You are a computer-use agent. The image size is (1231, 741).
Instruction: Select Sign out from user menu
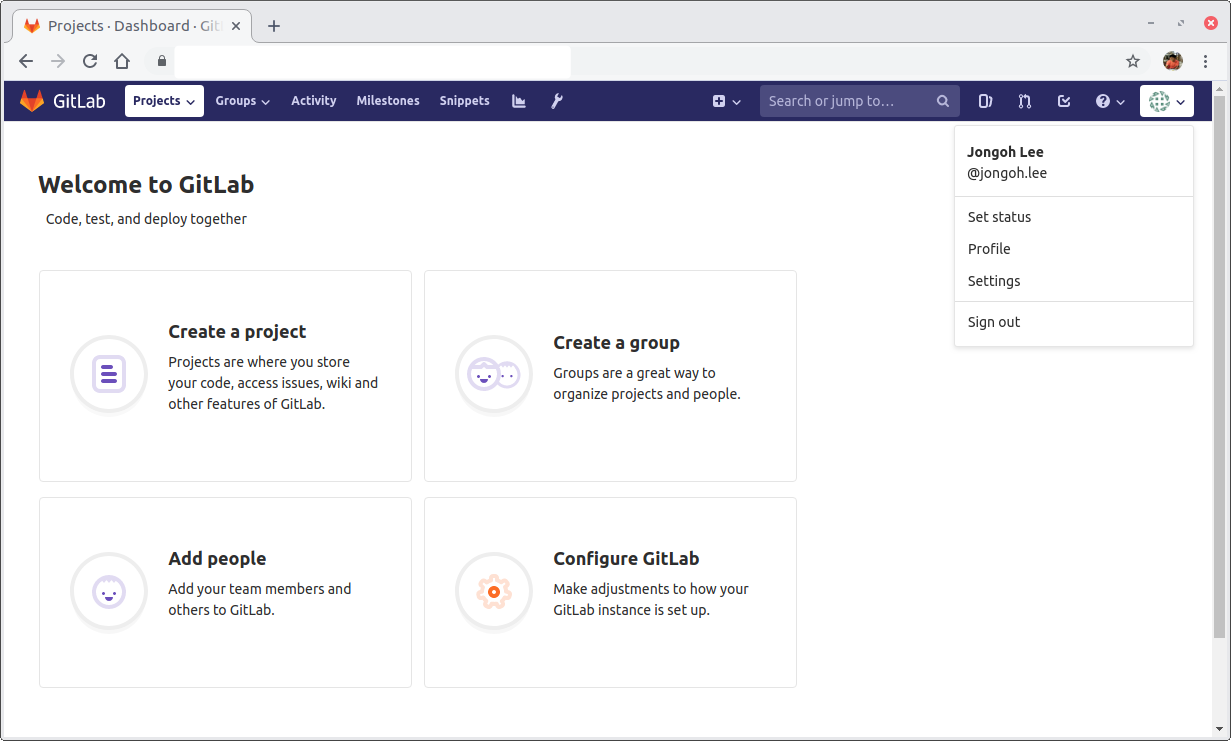[1074, 322]
